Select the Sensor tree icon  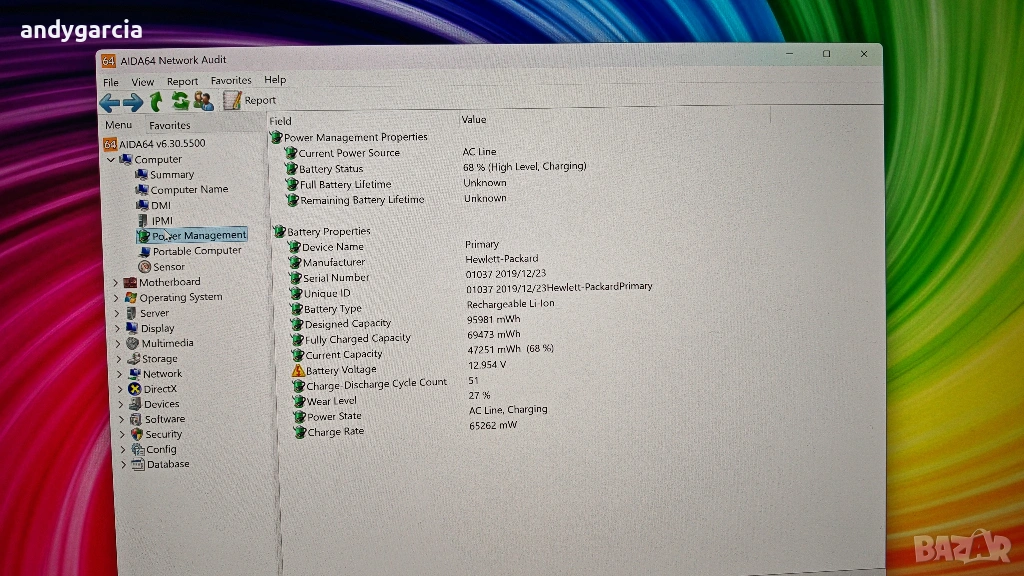(x=145, y=267)
